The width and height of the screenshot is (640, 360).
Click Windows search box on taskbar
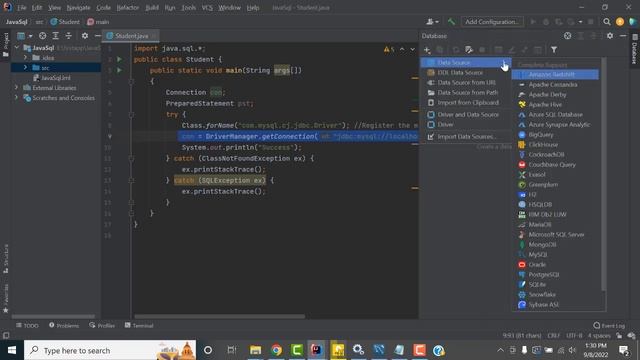110,350
